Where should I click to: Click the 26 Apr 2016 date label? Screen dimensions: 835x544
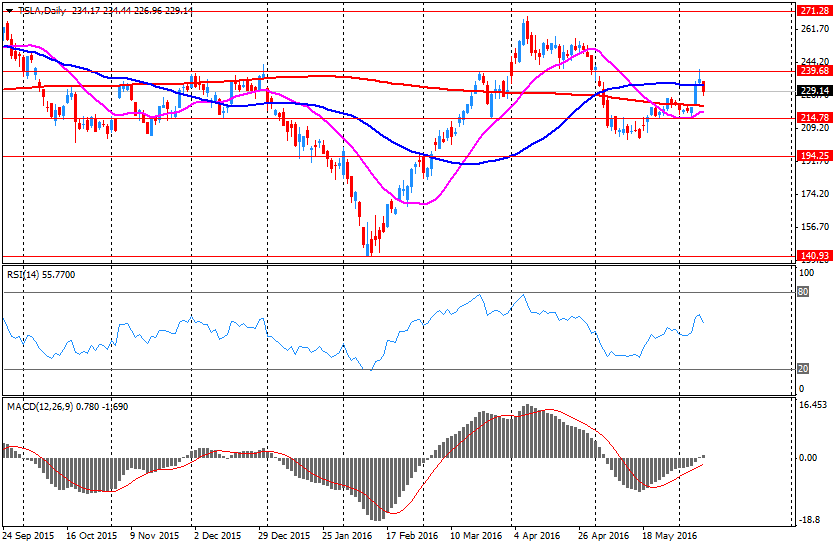pyautogui.click(x=604, y=535)
